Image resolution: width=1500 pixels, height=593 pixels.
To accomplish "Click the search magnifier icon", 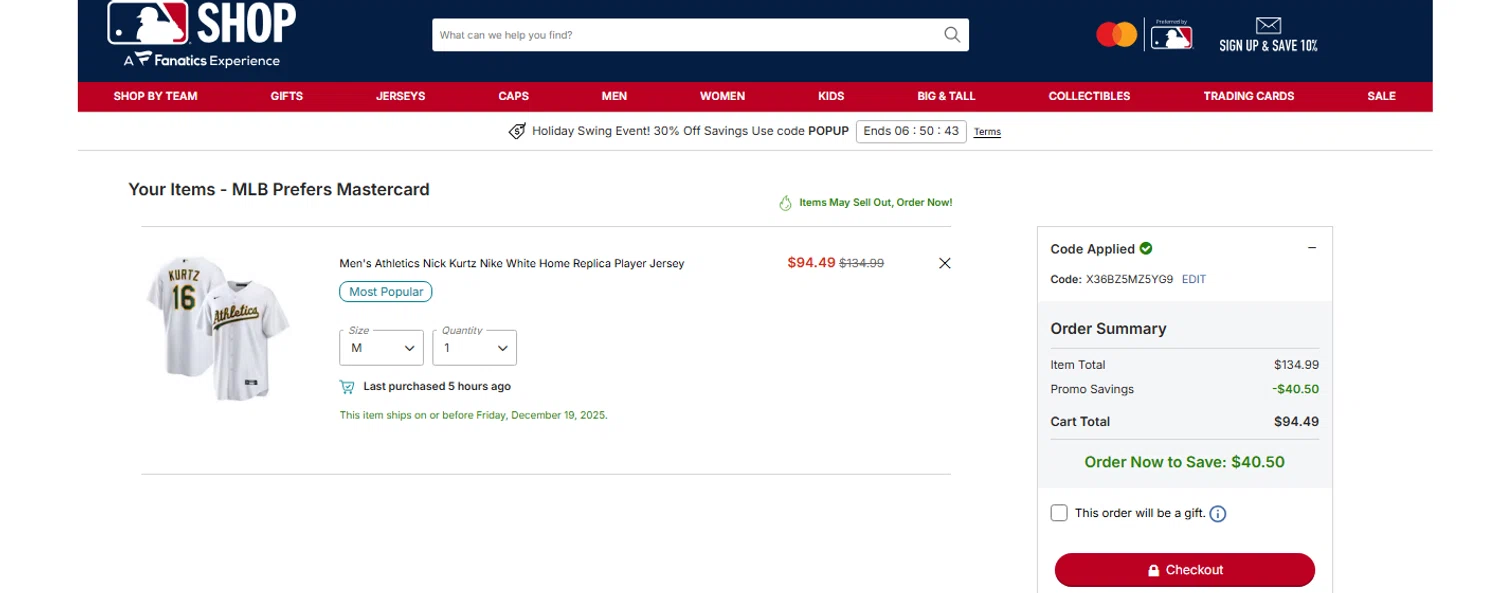I will coord(952,35).
